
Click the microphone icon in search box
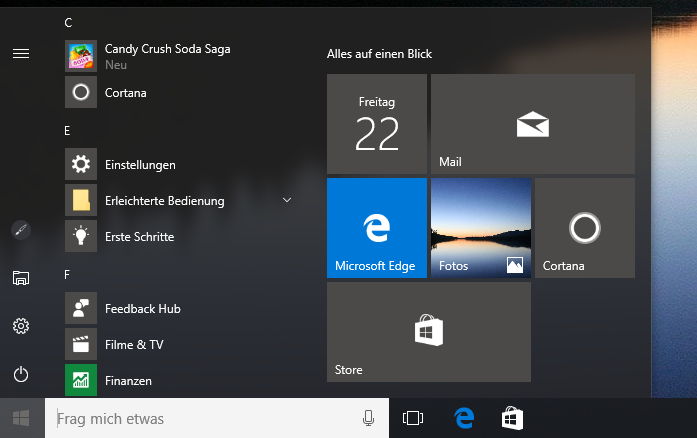369,418
